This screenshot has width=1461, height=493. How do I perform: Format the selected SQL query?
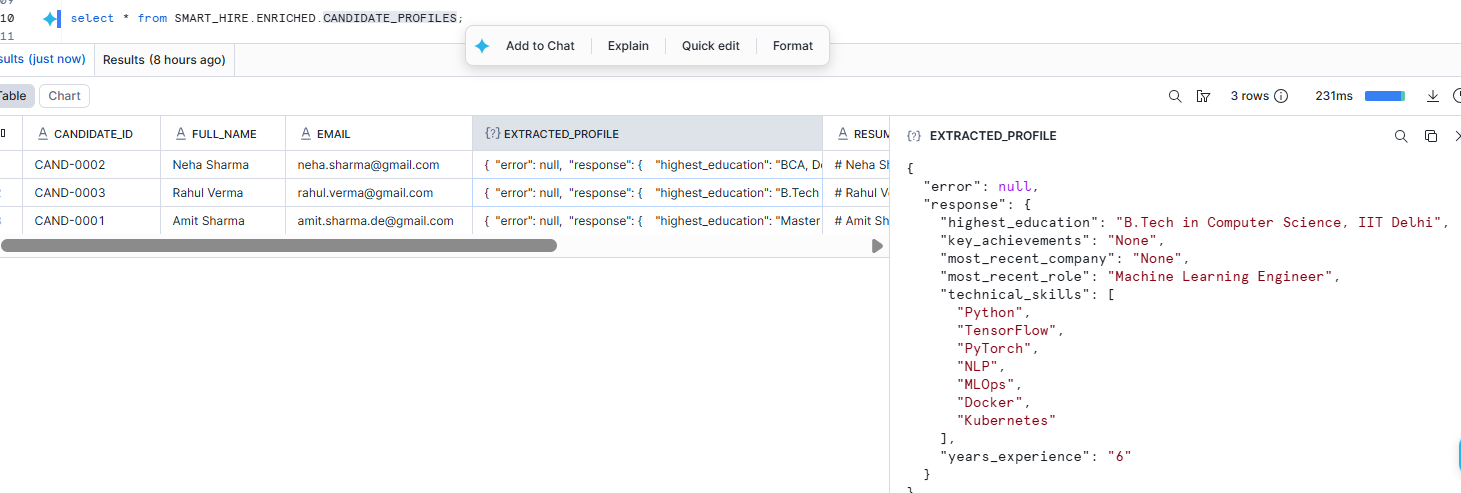point(793,46)
